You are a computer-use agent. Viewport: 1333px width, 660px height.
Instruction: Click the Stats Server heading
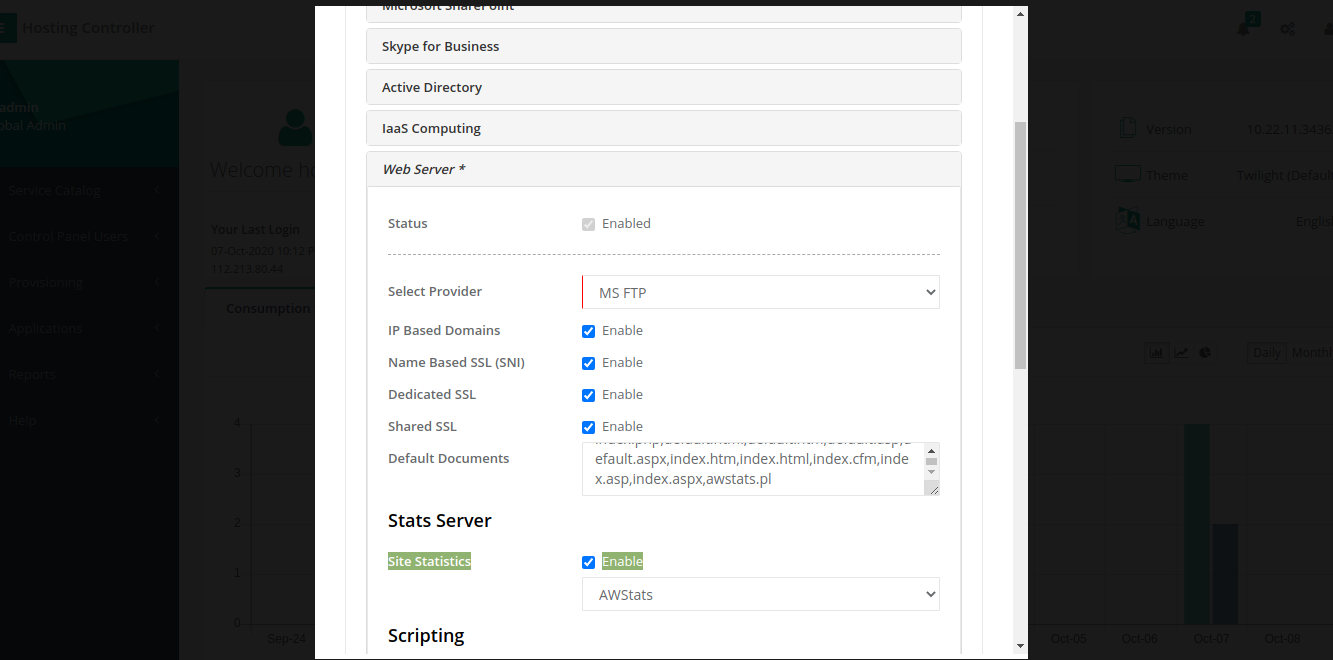(x=440, y=521)
